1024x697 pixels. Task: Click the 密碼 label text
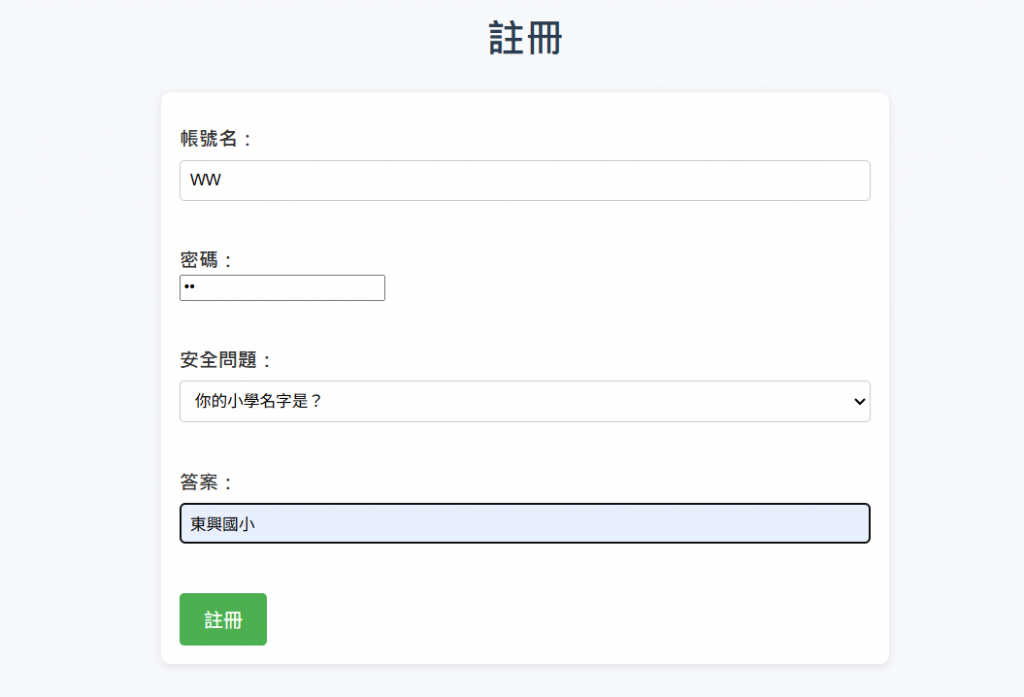[x=200, y=260]
